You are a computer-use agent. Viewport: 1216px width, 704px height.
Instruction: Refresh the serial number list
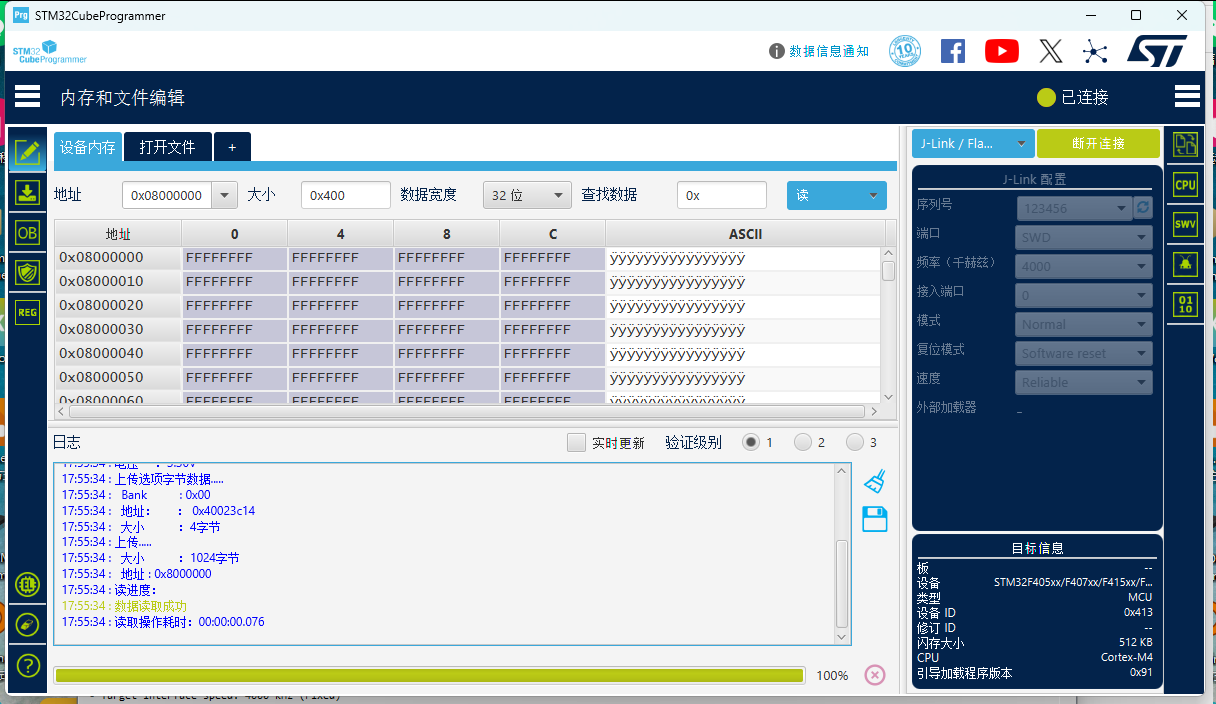point(1143,208)
